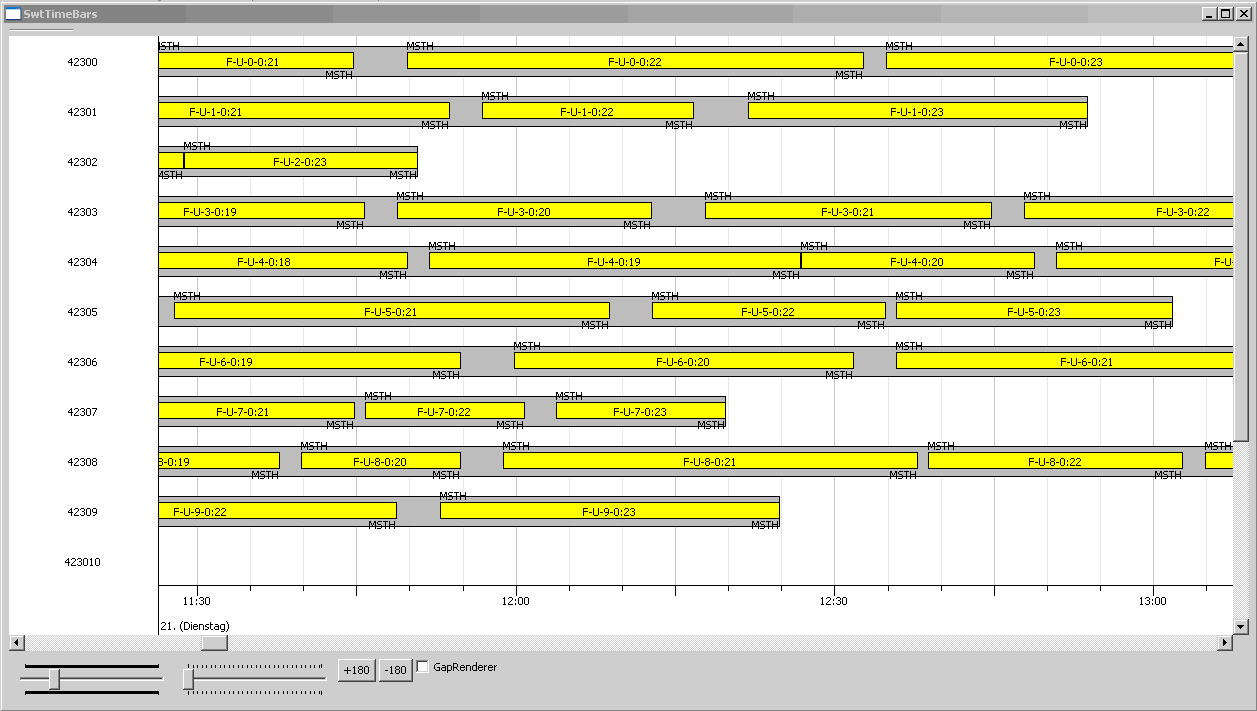Viewport: 1257px width, 711px height.
Task: Click the 12:00 time axis marker
Action: 516,601
